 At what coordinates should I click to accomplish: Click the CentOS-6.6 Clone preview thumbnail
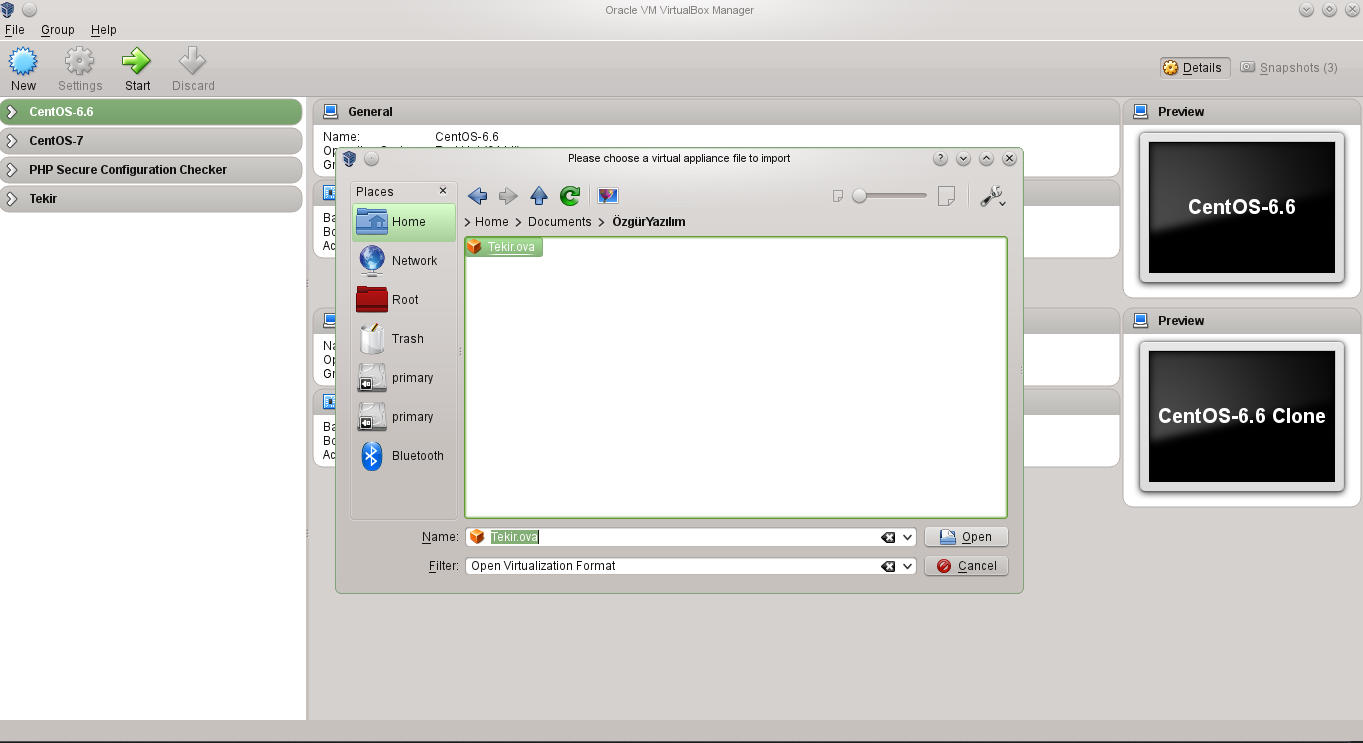[1242, 416]
